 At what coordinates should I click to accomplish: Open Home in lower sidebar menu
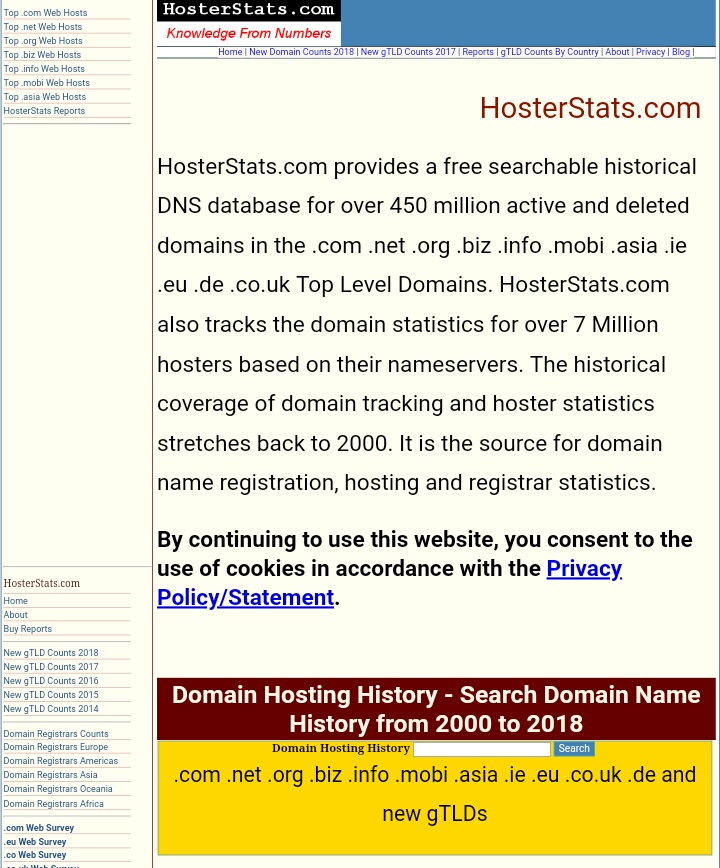point(15,601)
